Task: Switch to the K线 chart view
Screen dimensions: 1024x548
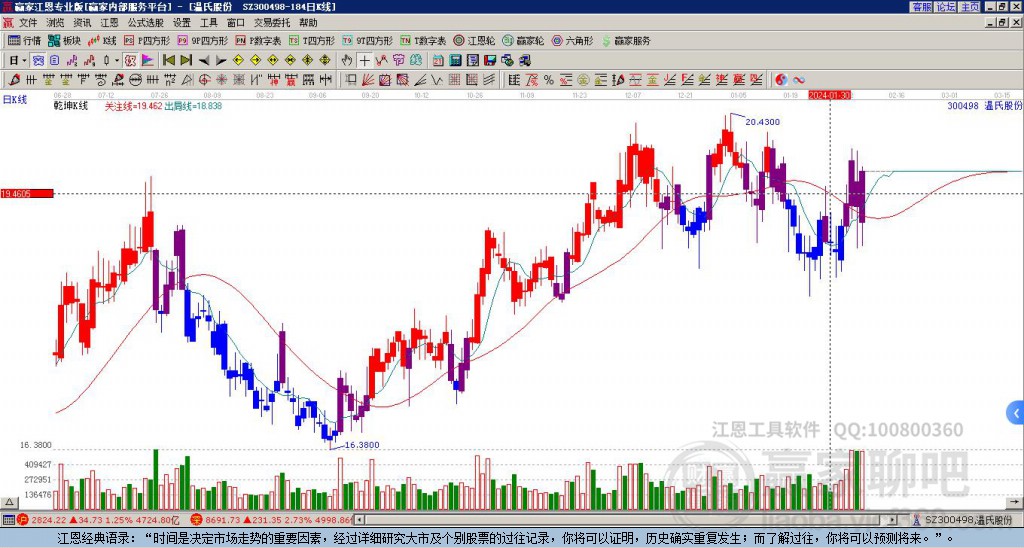Action: pyautogui.click(x=103, y=40)
